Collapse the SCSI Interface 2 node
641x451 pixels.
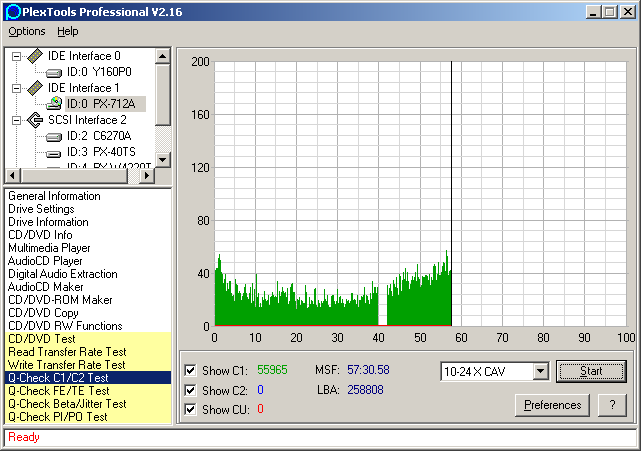[x=16, y=120]
